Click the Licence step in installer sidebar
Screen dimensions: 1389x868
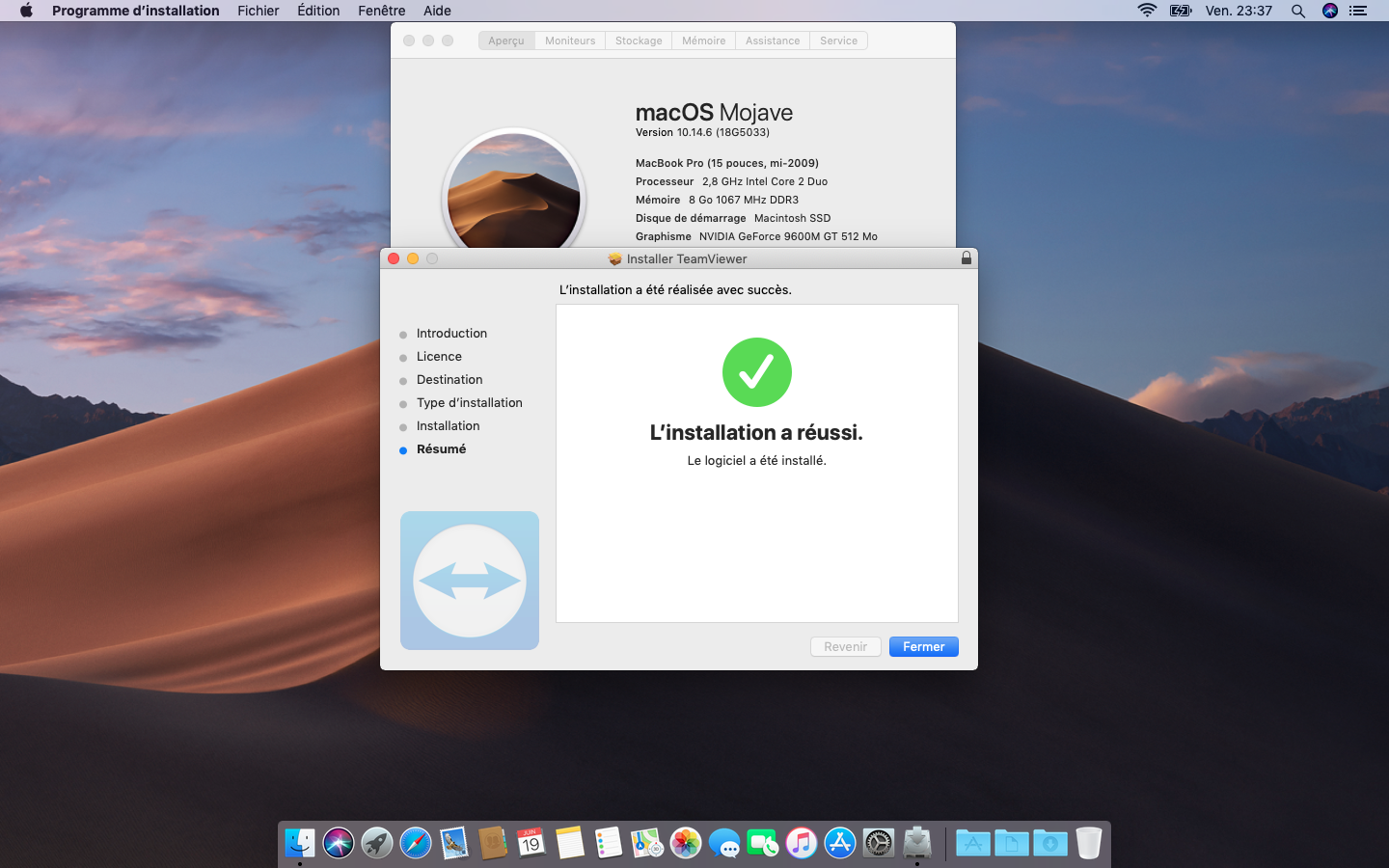pyautogui.click(x=439, y=357)
